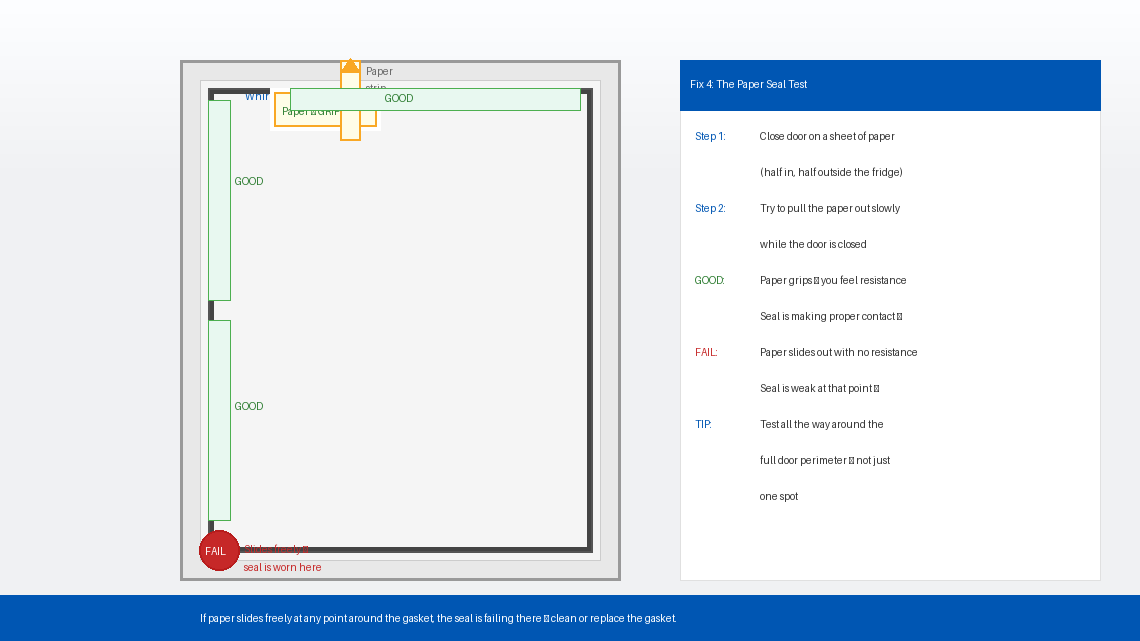Click the red 'FAIL:' label in instructions
This screenshot has width=1140, height=641.
[706, 353]
